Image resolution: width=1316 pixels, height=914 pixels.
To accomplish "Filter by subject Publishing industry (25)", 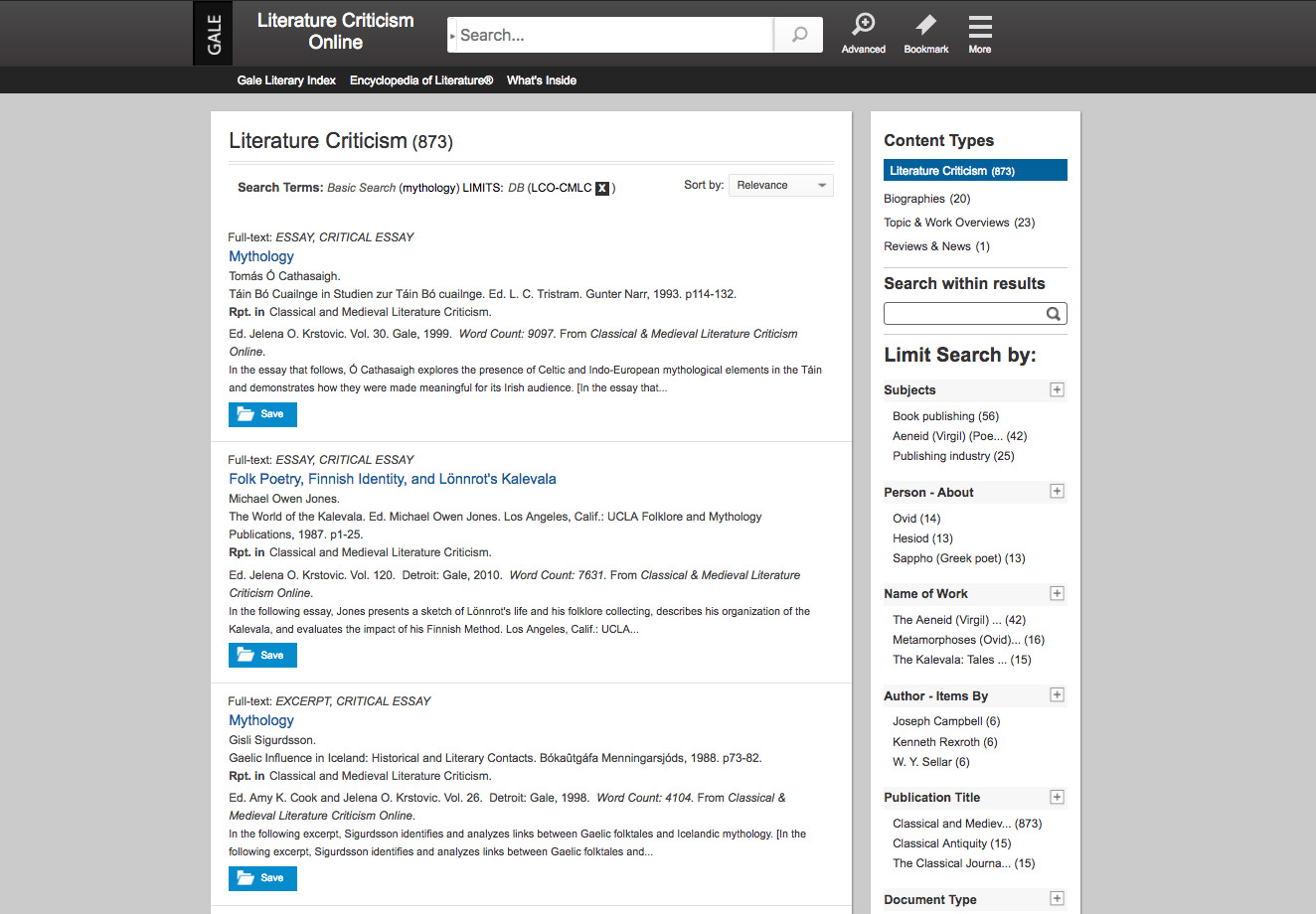I will click(x=953, y=456).
